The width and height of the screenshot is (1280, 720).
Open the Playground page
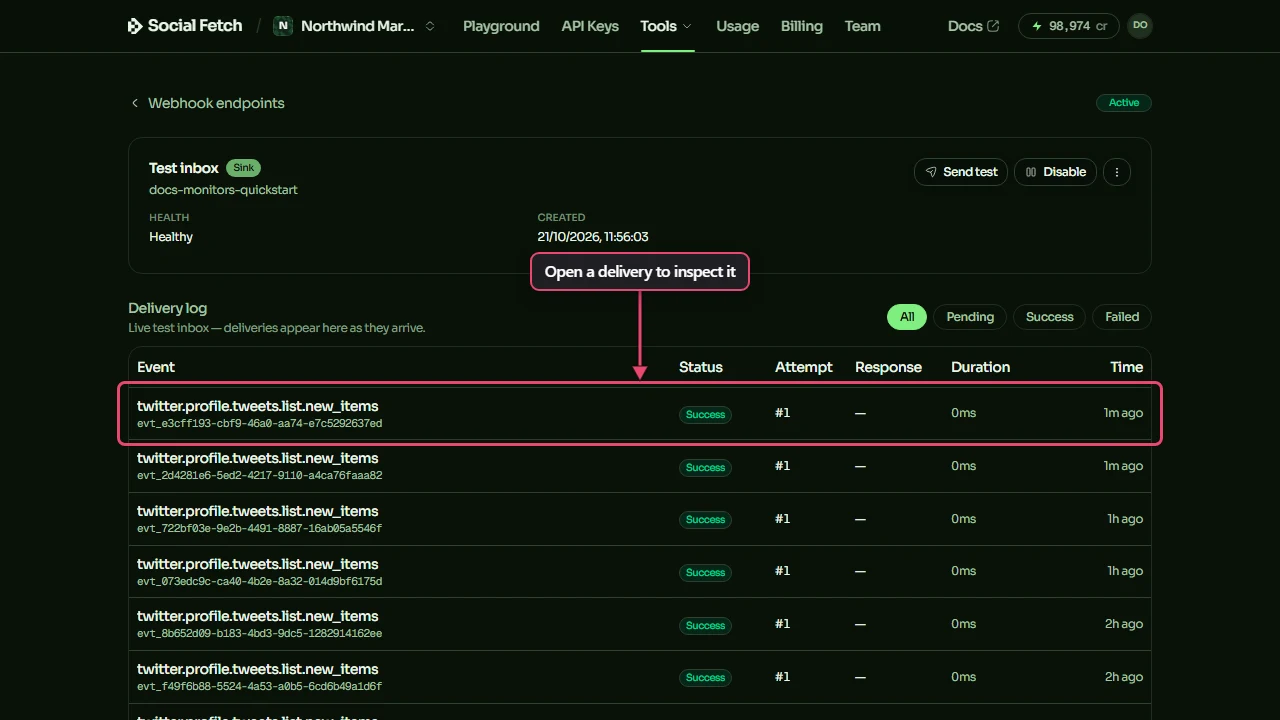[x=501, y=26]
